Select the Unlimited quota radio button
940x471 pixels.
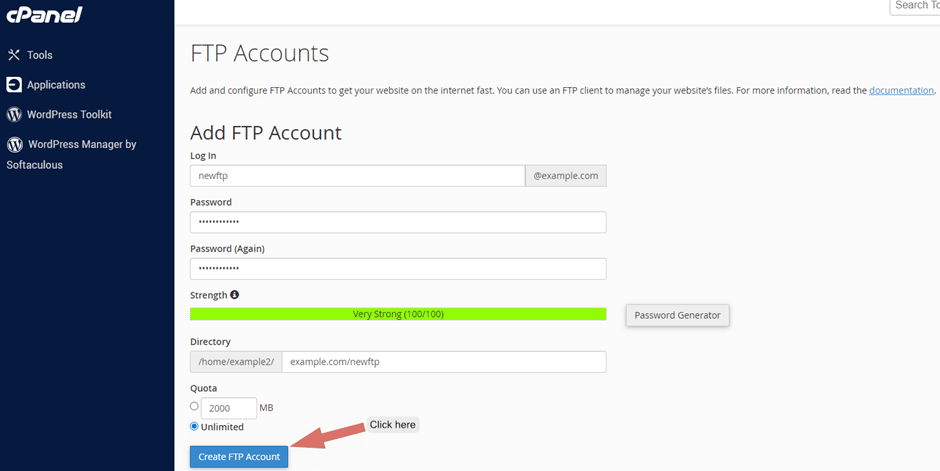point(194,427)
